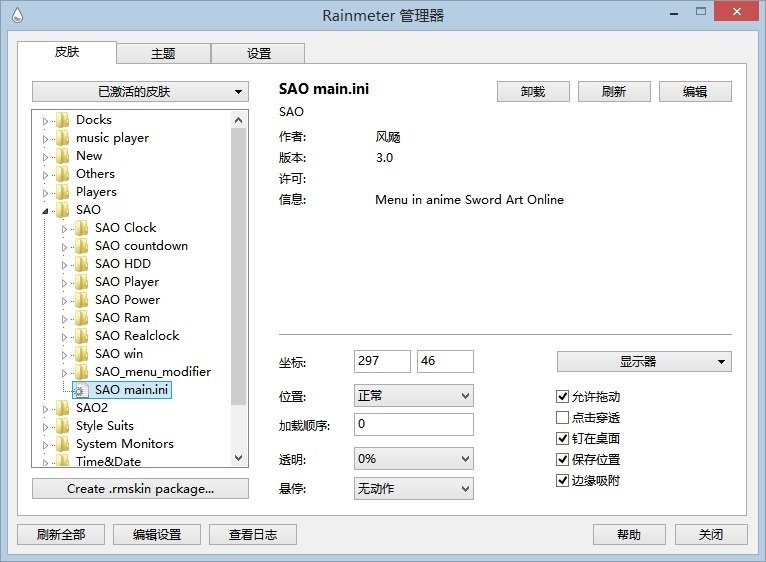Click the SAO win folder icon
Viewport: 766px width, 562px height.
click(82, 354)
